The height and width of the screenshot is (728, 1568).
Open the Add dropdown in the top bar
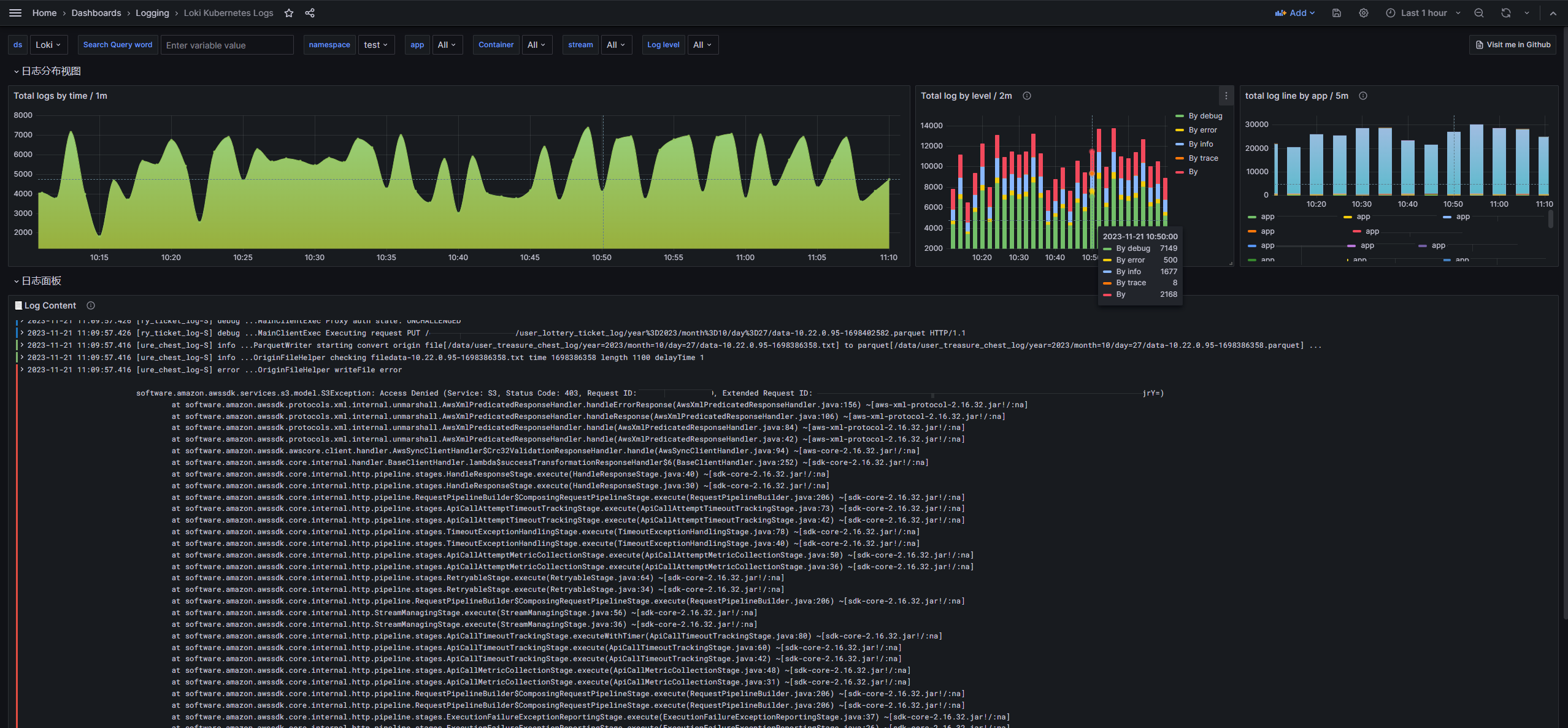[1295, 13]
